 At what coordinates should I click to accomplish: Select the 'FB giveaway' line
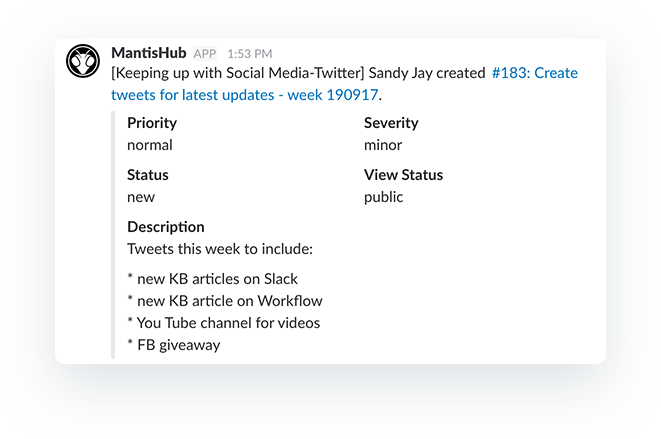tap(174, 345)
